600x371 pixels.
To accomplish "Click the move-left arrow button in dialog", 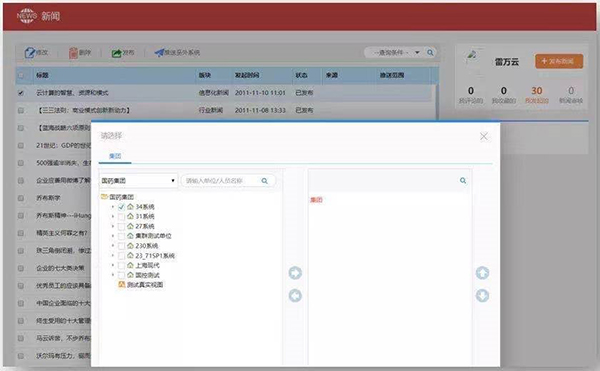I will 295,296.
